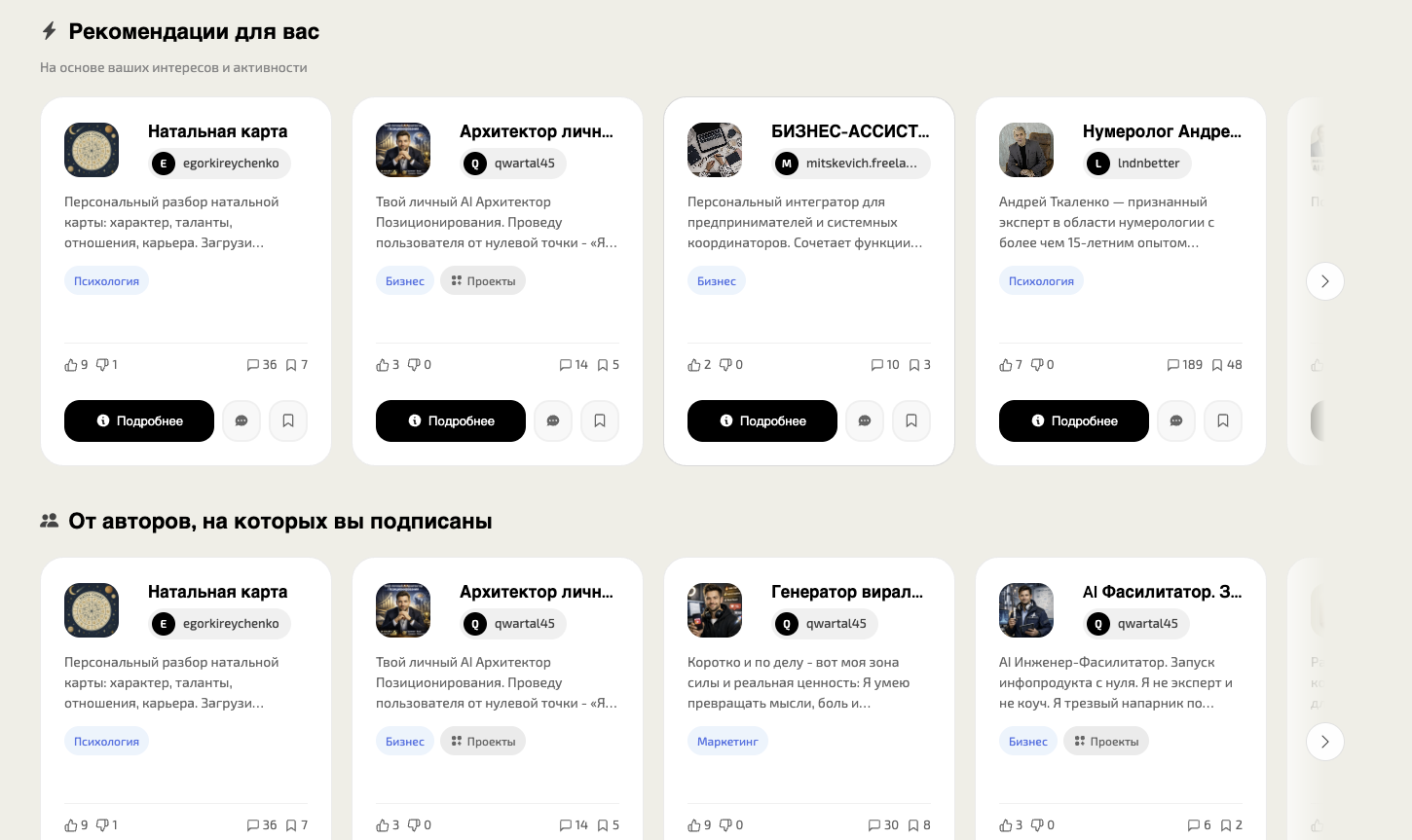Open author egorkireychenko in recommendations
Screen dimensions: 1412x840
coord(220,164)
